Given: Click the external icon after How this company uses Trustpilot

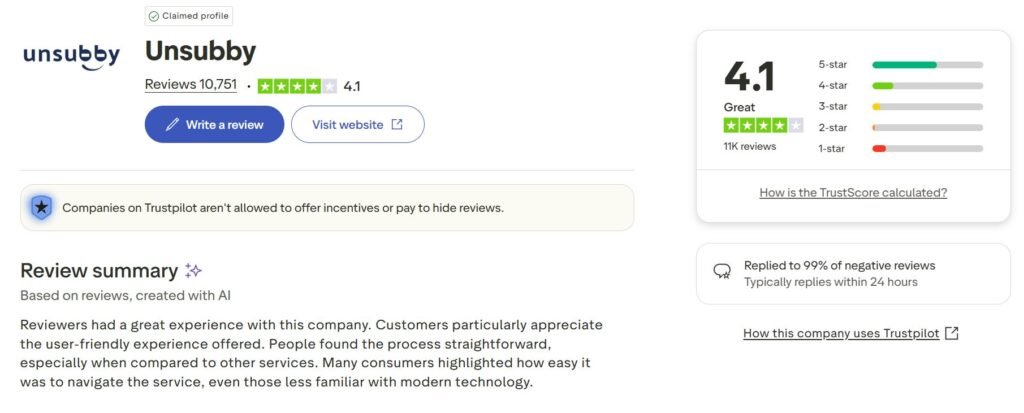Looking at the screenshot, I should [x=952, y=333].
